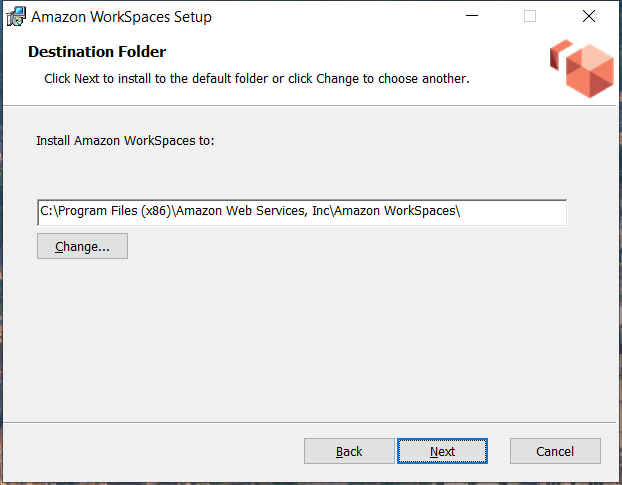The width and height of the screenshot is (622, 485).
Task: Place cursor after the path's trailing backslash
Action: 463,212
